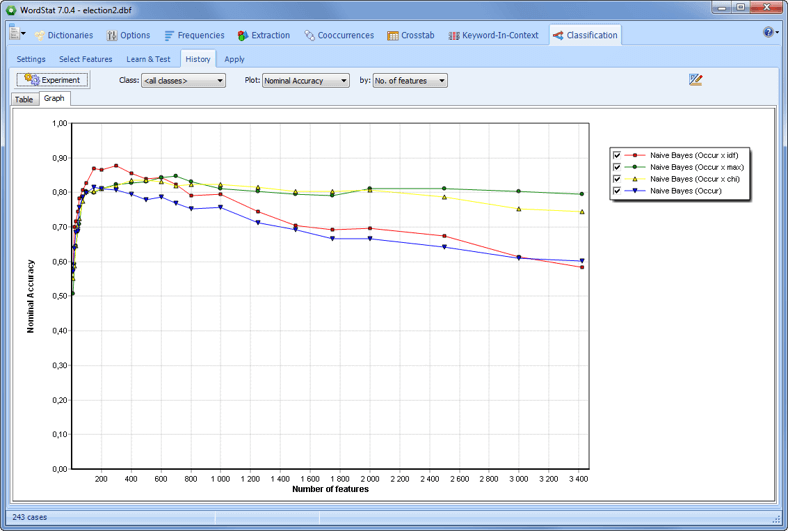Show the Crosstab page
This screenshot has height=531, width=788.
(411, 35)
